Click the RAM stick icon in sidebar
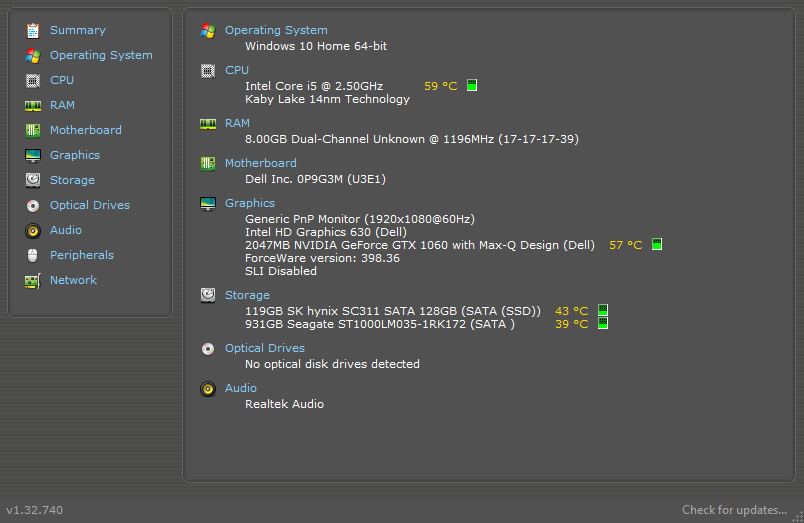 tap(33, 105)
